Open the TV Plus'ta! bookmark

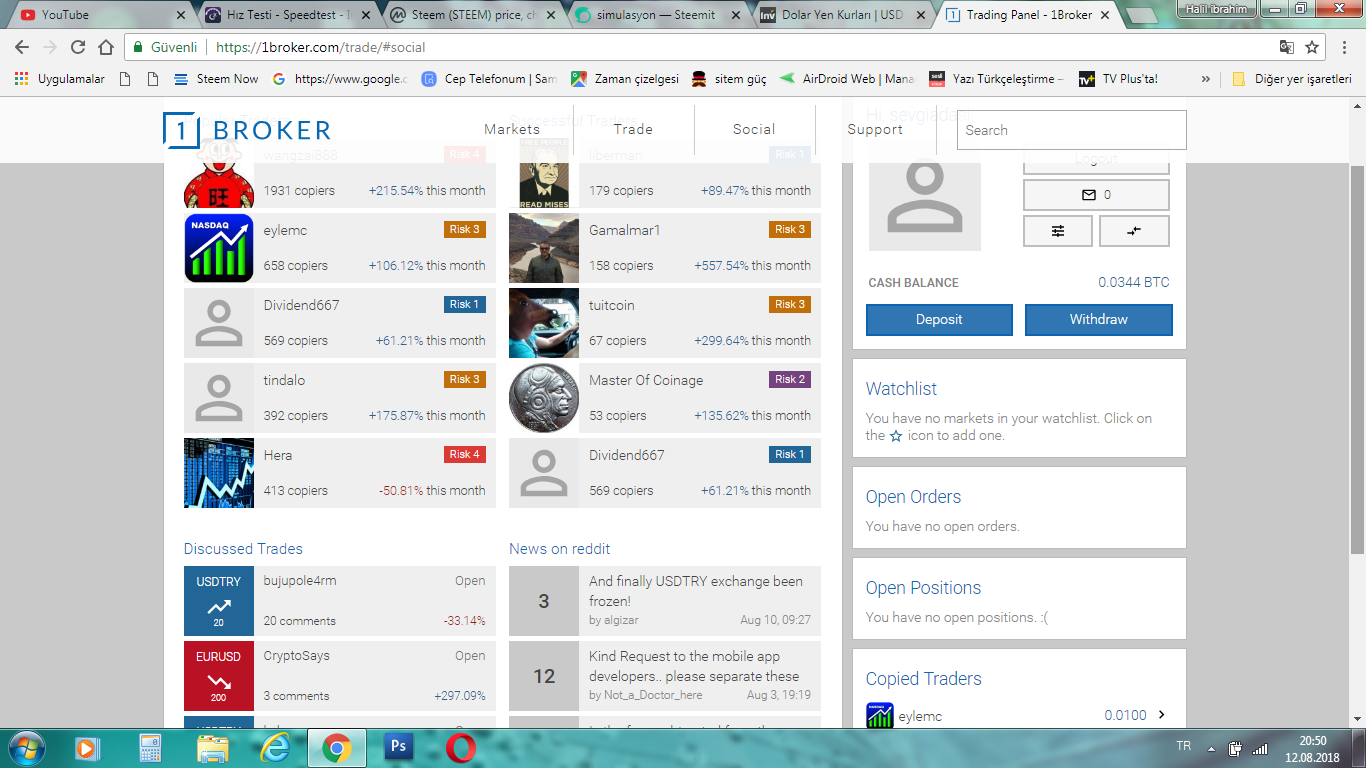(1118, 79)
